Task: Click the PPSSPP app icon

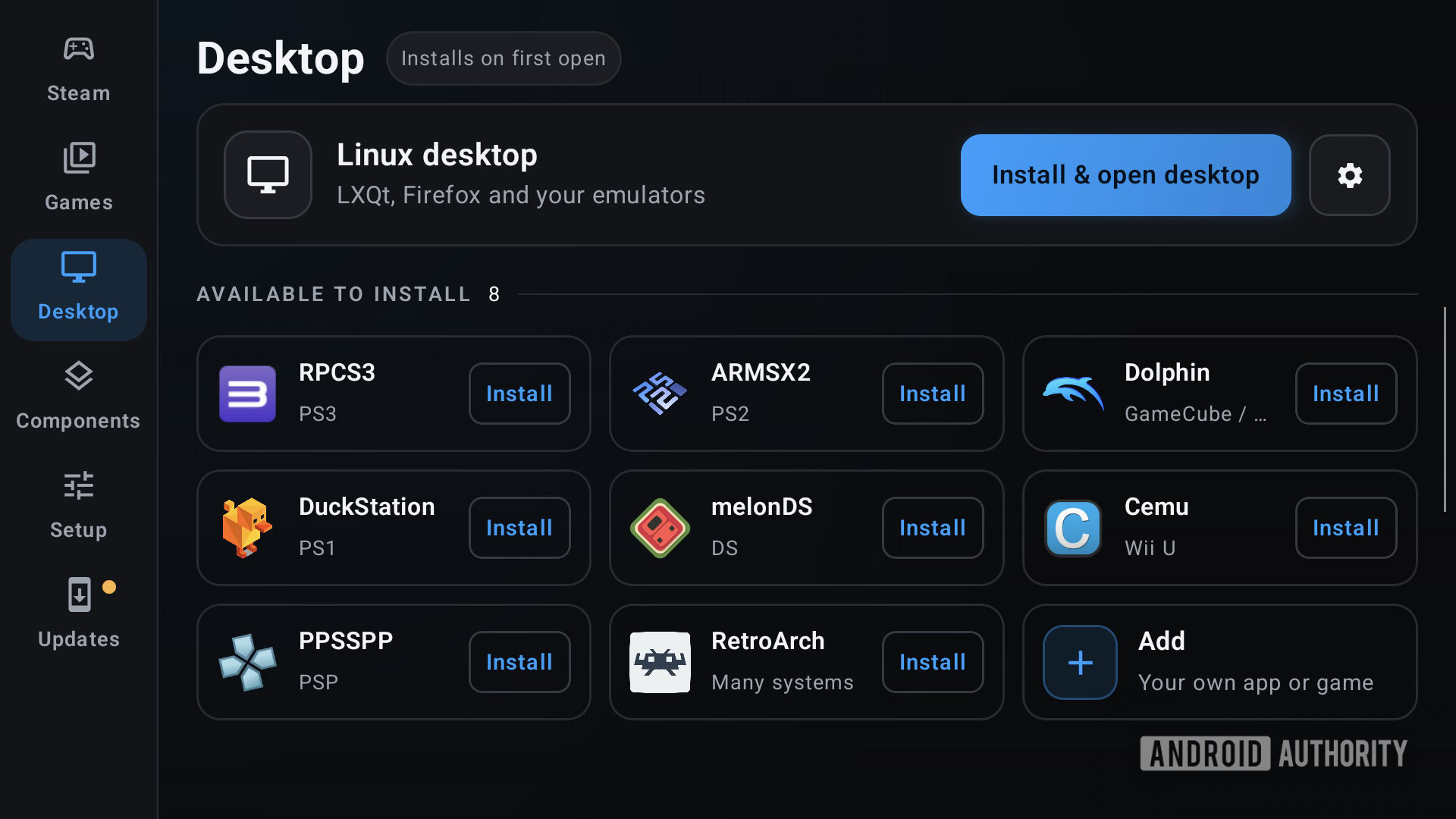Action: (x=247, y=662)
